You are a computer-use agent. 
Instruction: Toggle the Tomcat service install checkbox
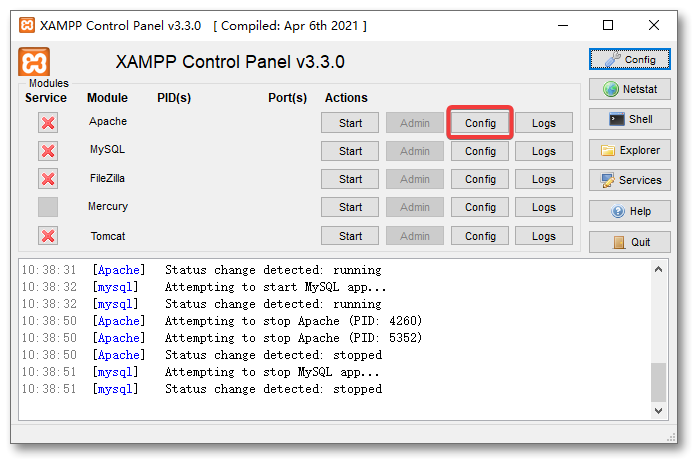pyautogui.click(x=48, y=236)
